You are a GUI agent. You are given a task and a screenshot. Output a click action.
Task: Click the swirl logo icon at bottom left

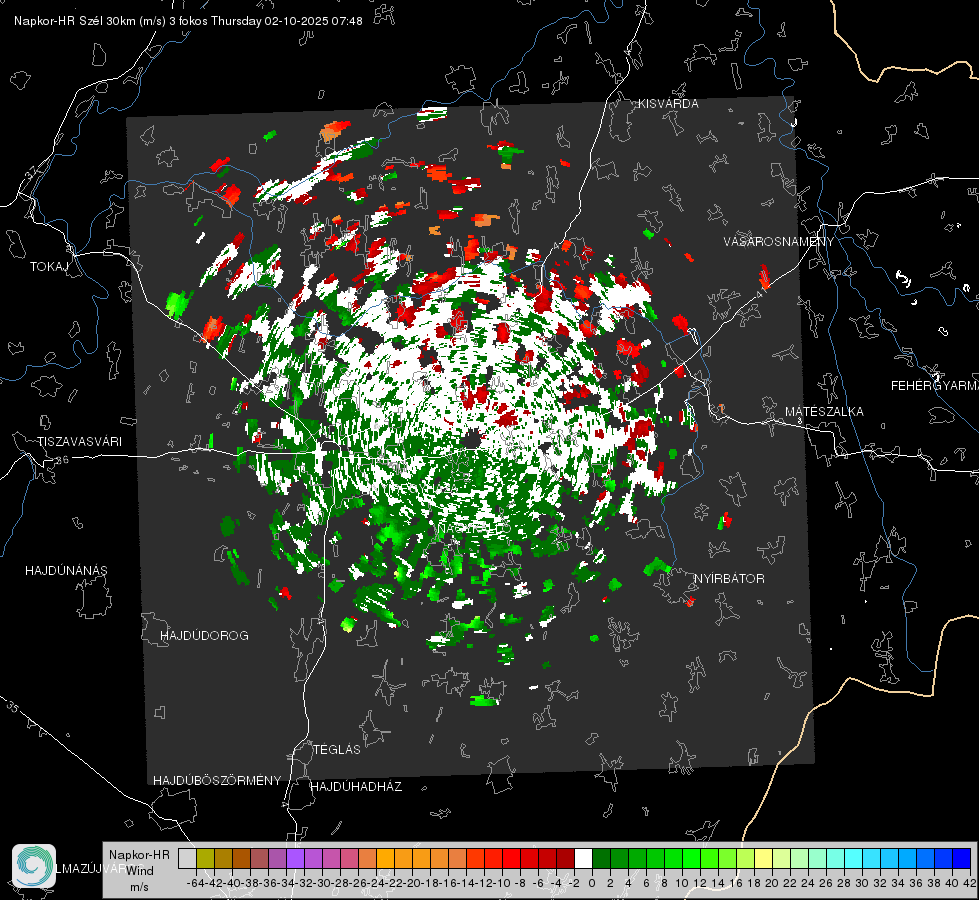pos(34,866)
